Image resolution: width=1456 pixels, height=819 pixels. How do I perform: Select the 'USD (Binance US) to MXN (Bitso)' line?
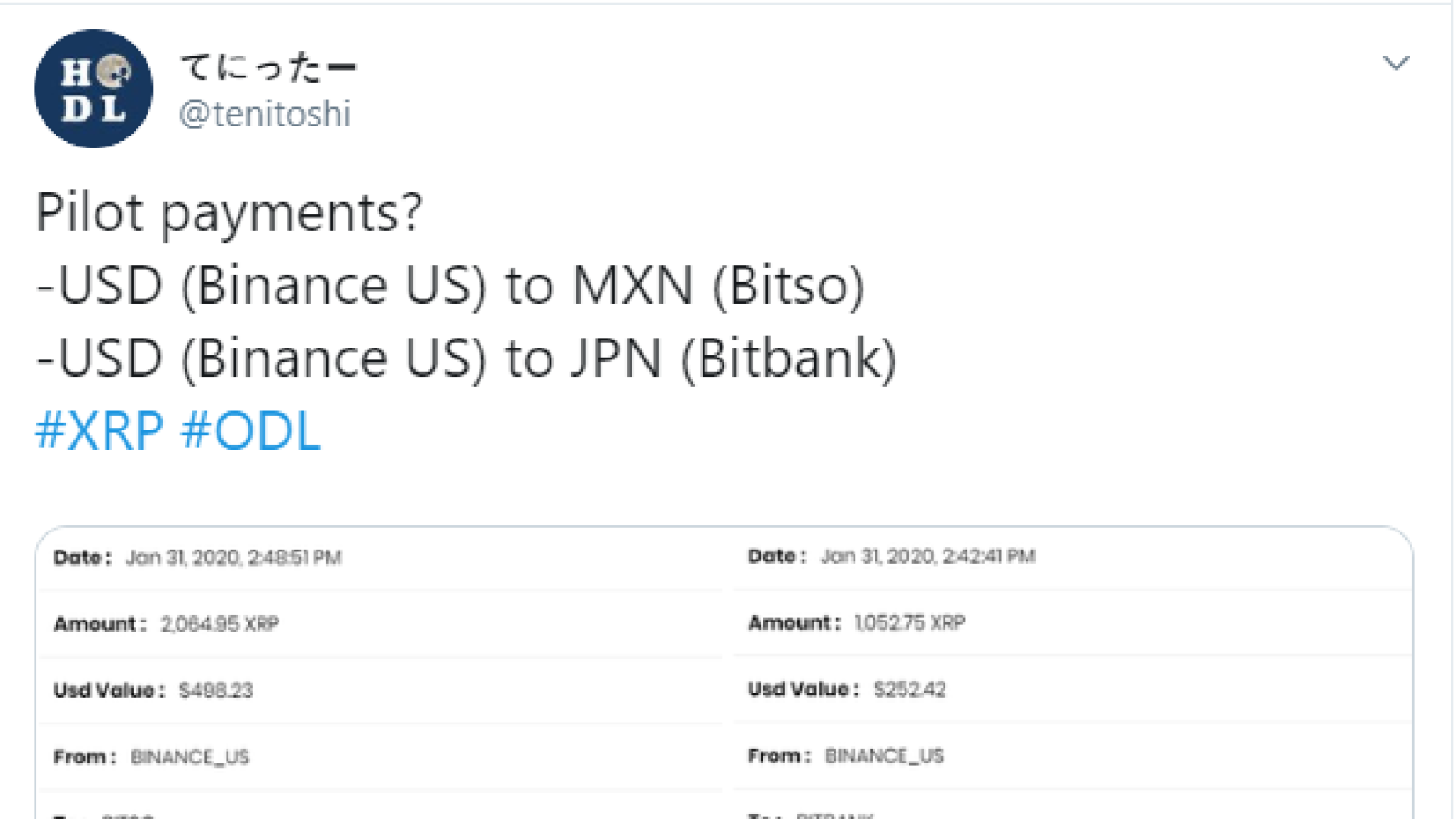450,286
